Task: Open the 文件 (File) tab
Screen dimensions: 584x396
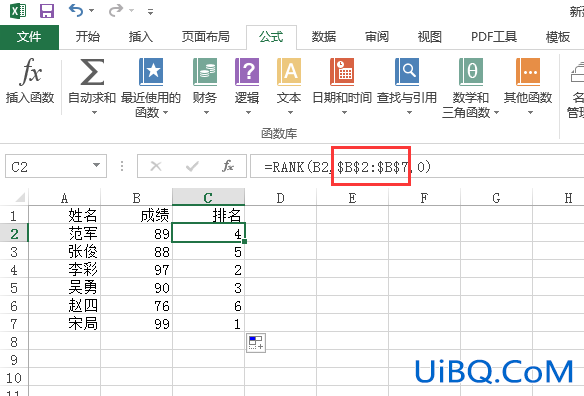Action: 29,37
